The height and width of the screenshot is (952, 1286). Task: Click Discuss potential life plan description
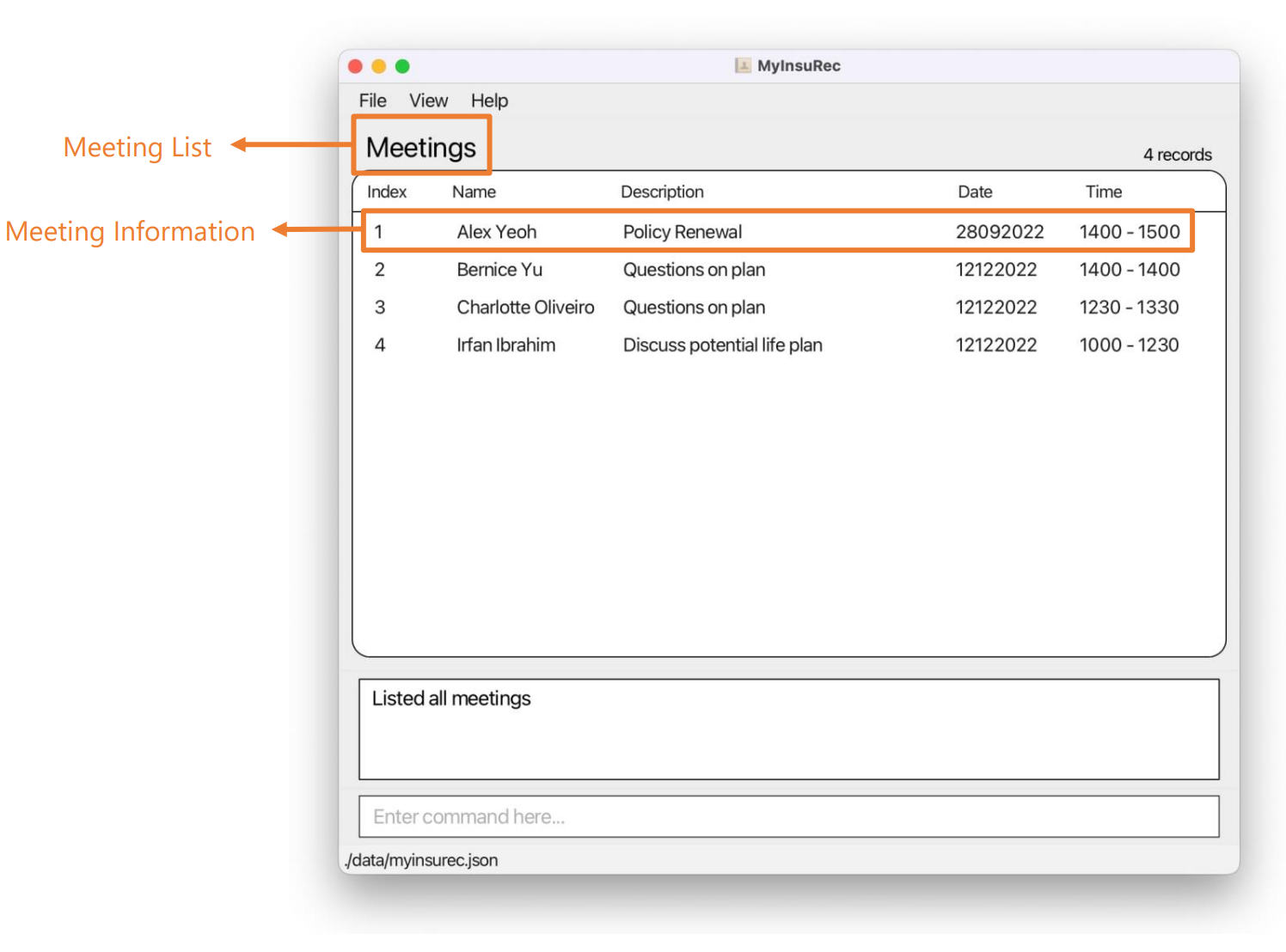point(722,345)
